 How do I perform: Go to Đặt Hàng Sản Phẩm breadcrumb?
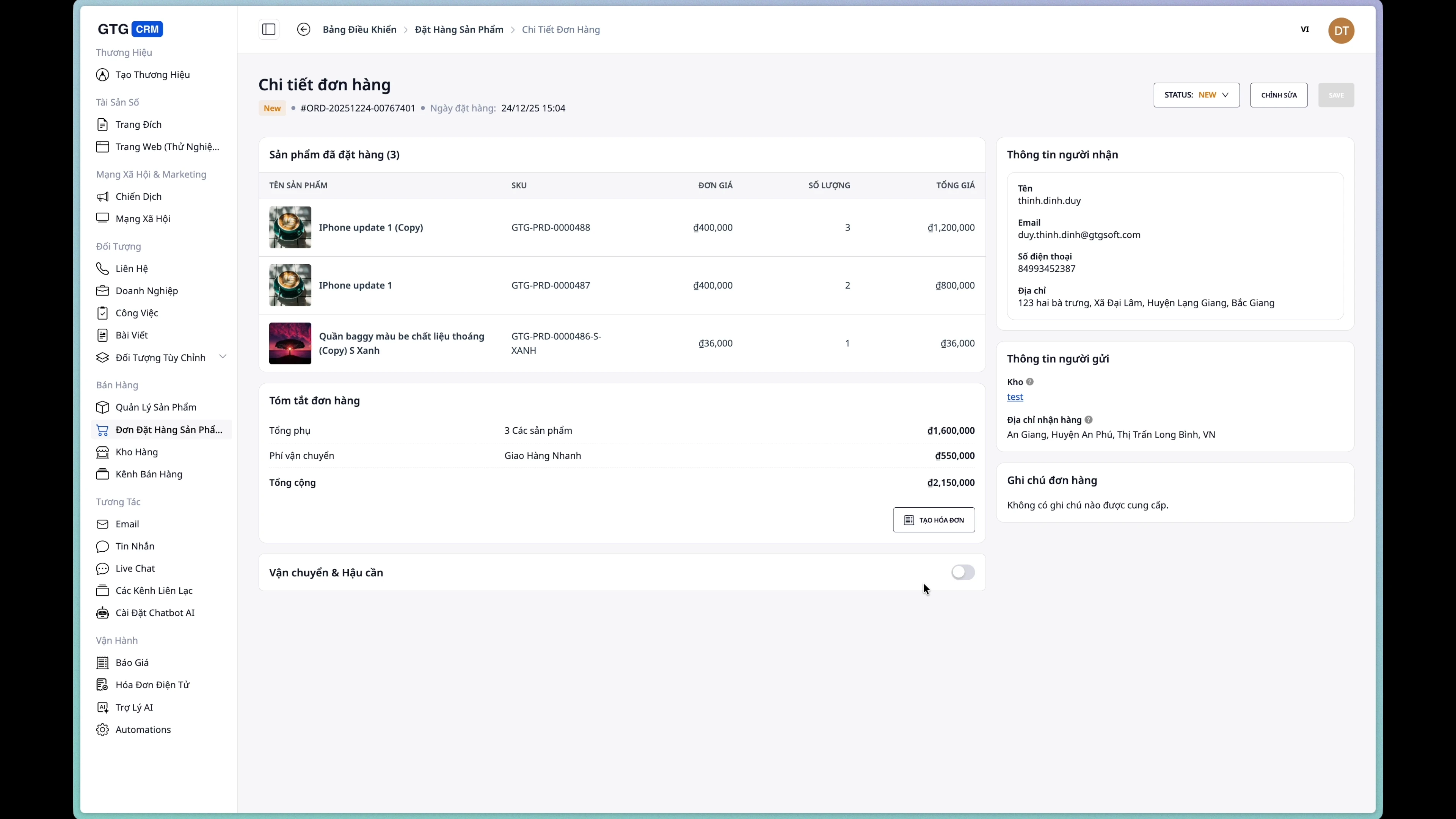click(x=459, y=30)
